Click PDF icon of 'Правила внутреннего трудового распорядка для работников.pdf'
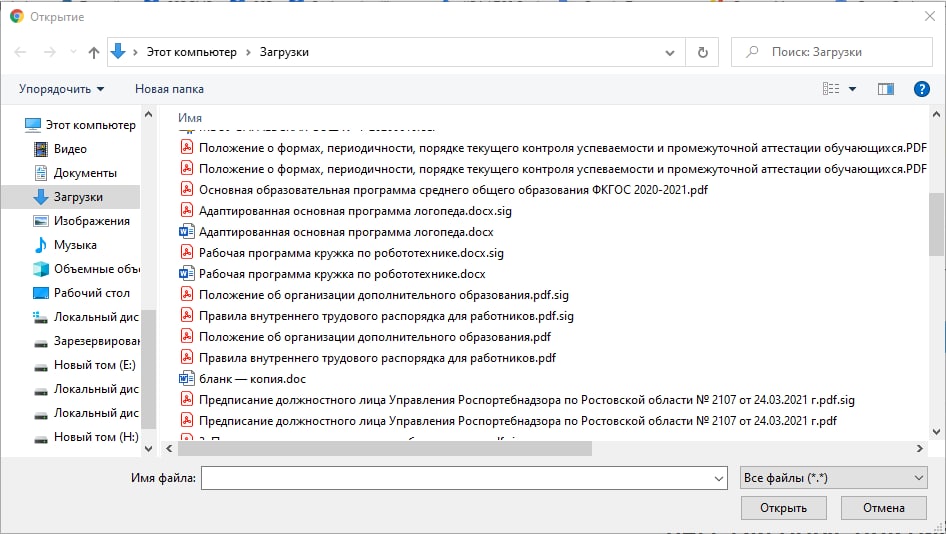Viewport: 946px width, 534px height. [187, 358]
